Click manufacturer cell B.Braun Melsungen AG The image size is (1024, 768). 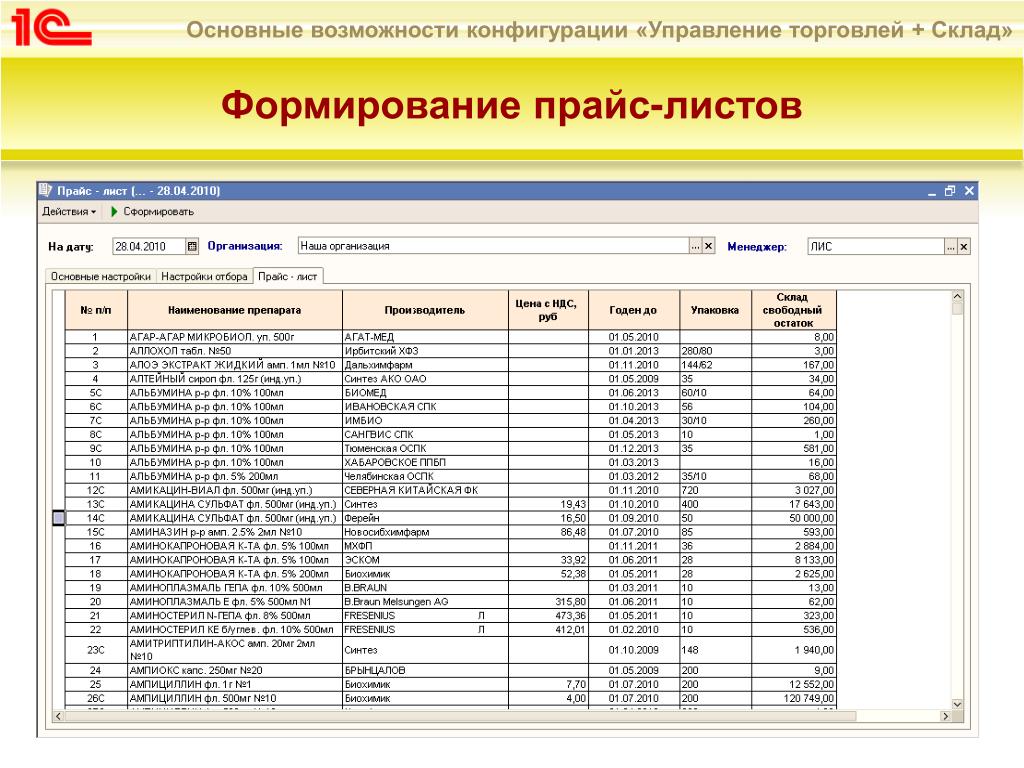[x=425, y=601]
